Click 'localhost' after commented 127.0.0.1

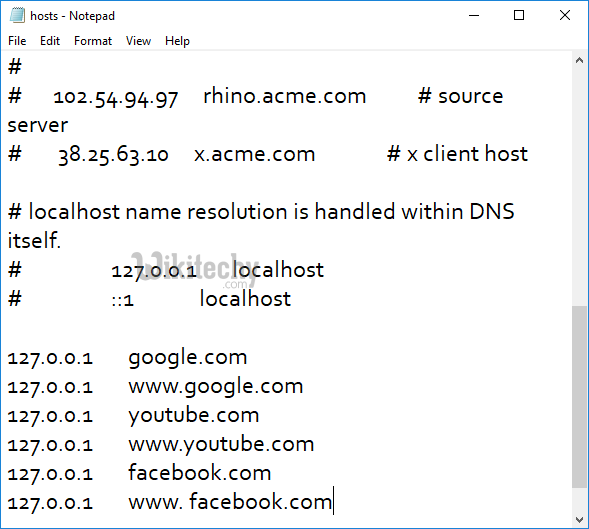(x=278, y=269)
